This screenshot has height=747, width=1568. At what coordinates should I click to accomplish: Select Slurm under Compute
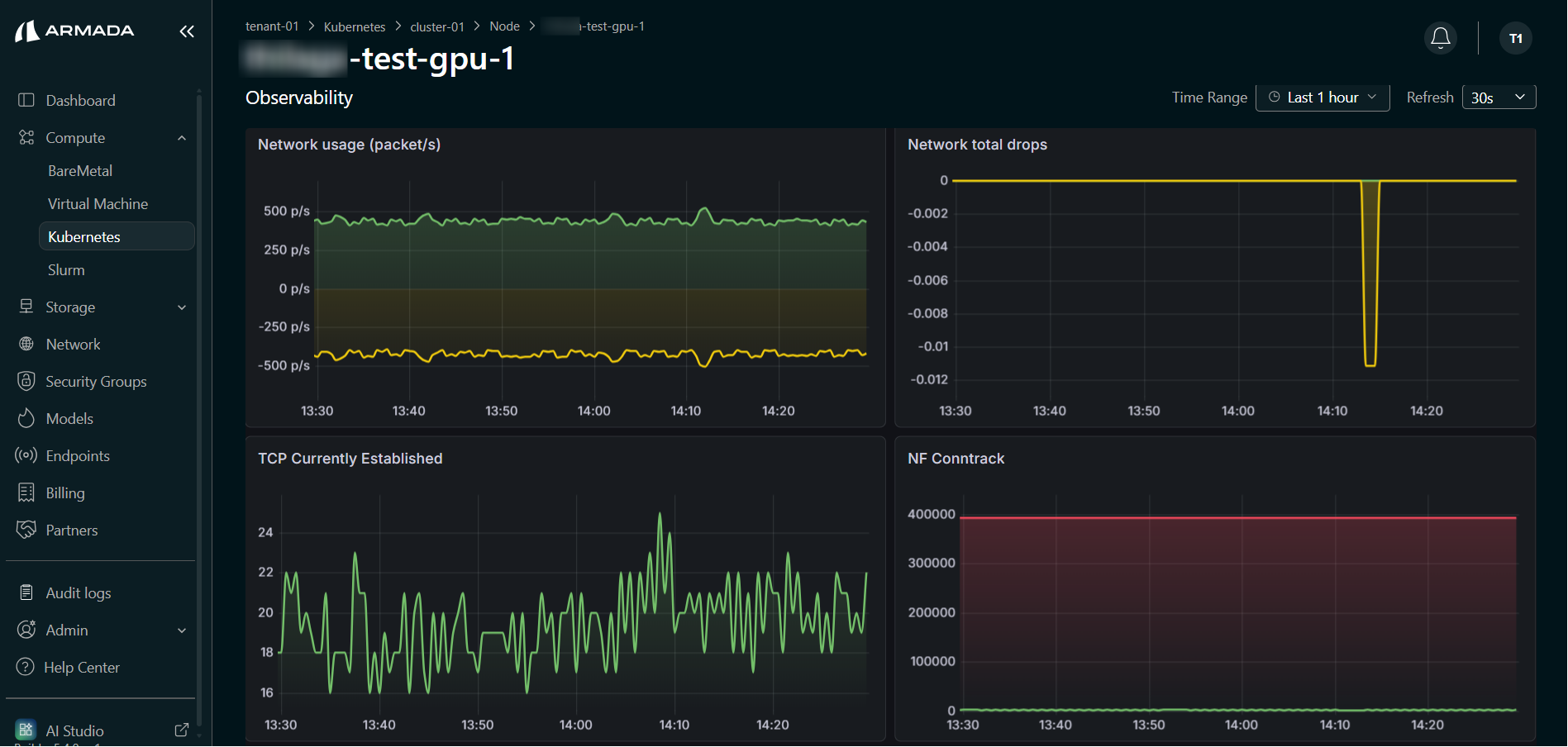coord(66,270)
